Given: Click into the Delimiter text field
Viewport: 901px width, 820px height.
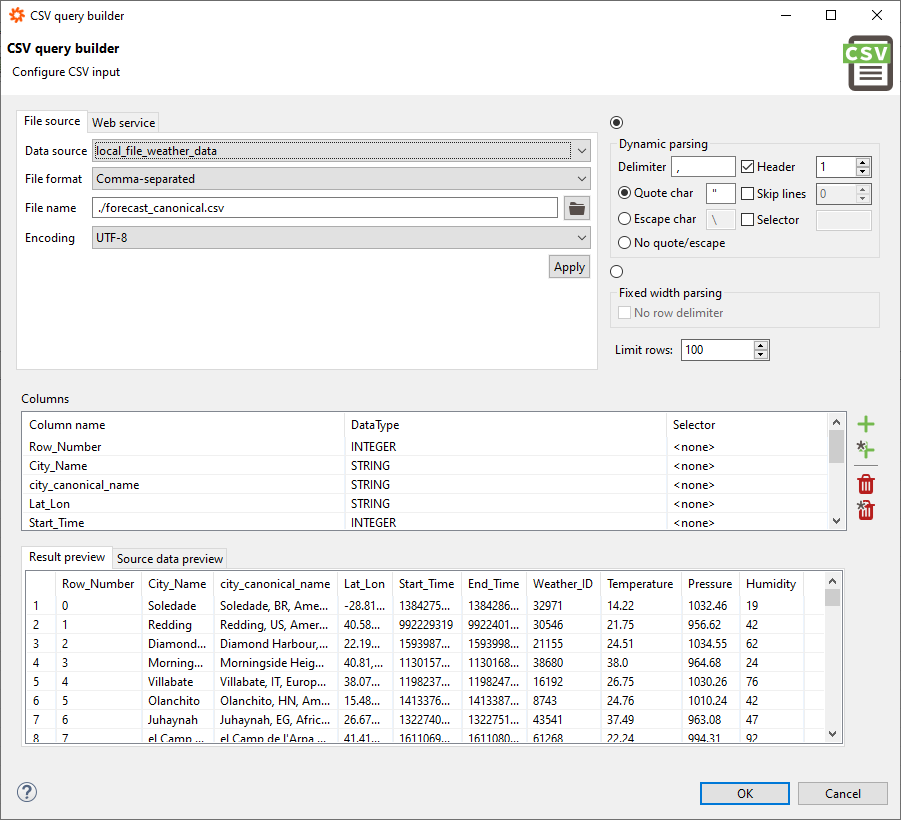Looking at the screenshot, I should pyautogui.click(x=703, y=167).
